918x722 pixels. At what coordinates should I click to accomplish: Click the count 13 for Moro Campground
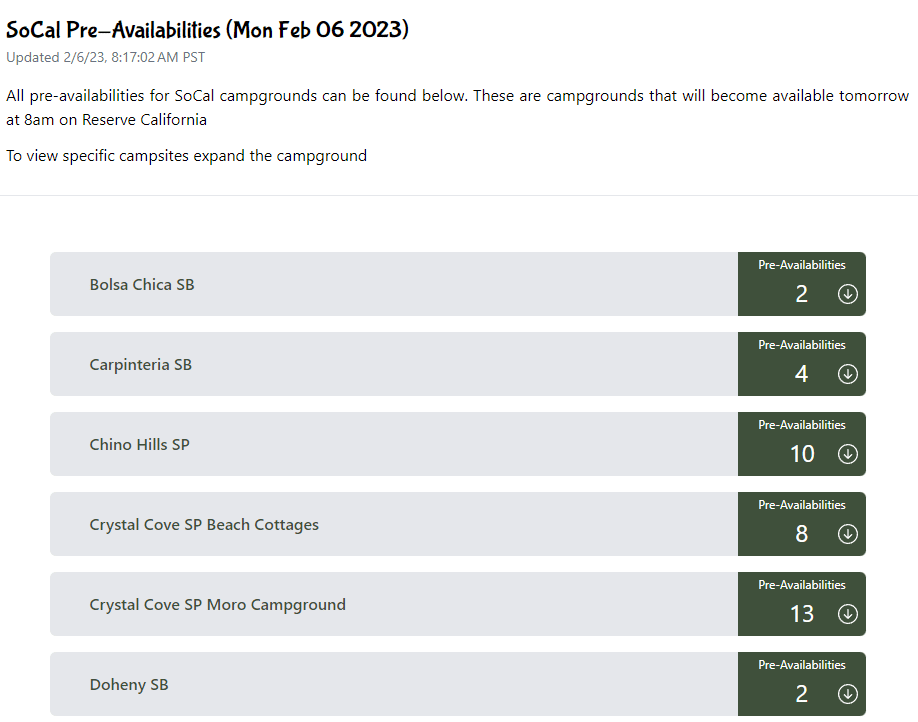[802, 614]
